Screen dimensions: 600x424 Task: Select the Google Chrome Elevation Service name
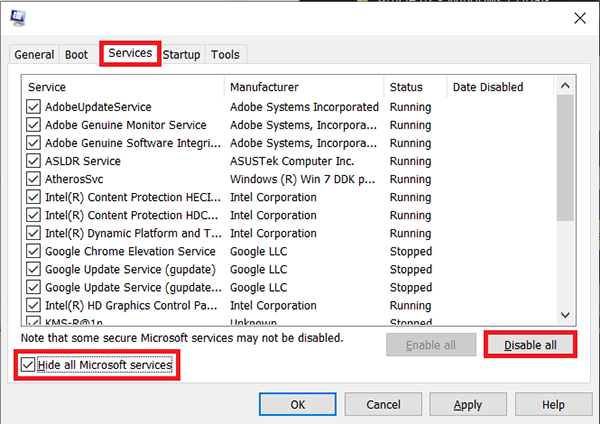click(x=130, y=251)
